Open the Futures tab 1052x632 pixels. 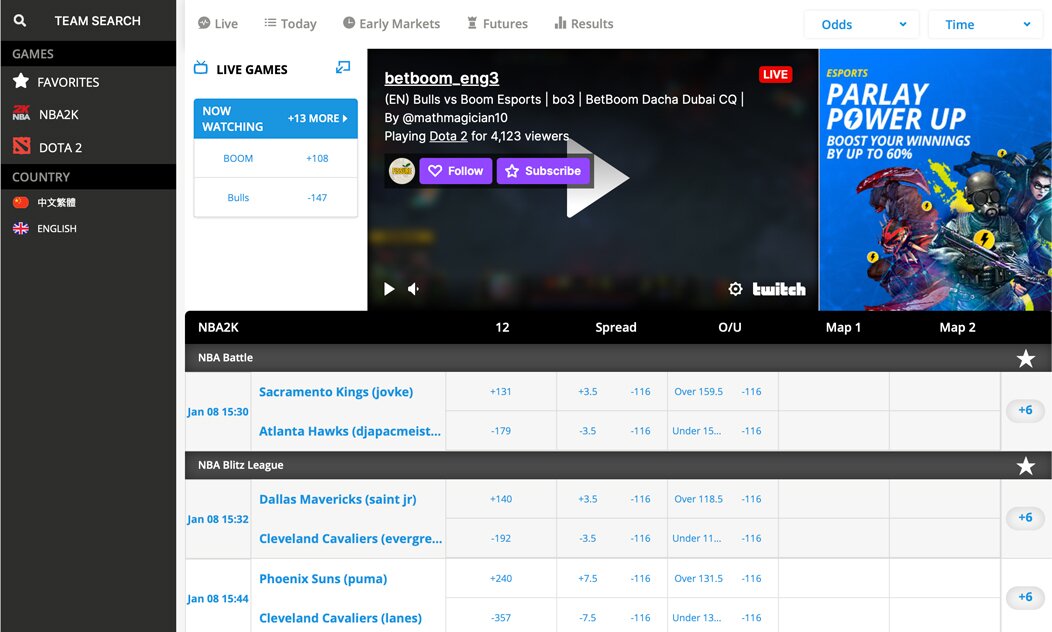click(497, 23)
